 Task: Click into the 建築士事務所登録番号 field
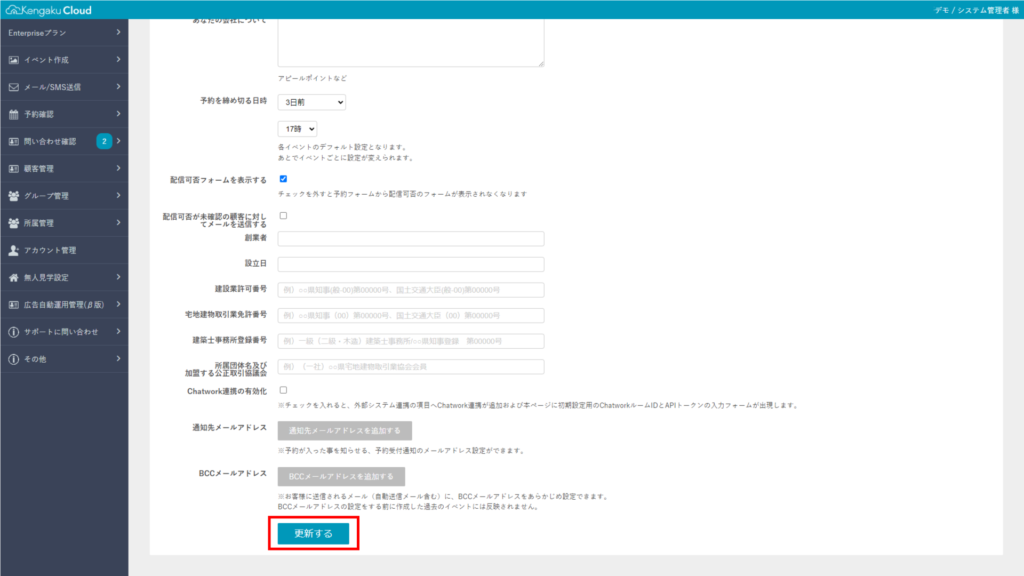411,341
